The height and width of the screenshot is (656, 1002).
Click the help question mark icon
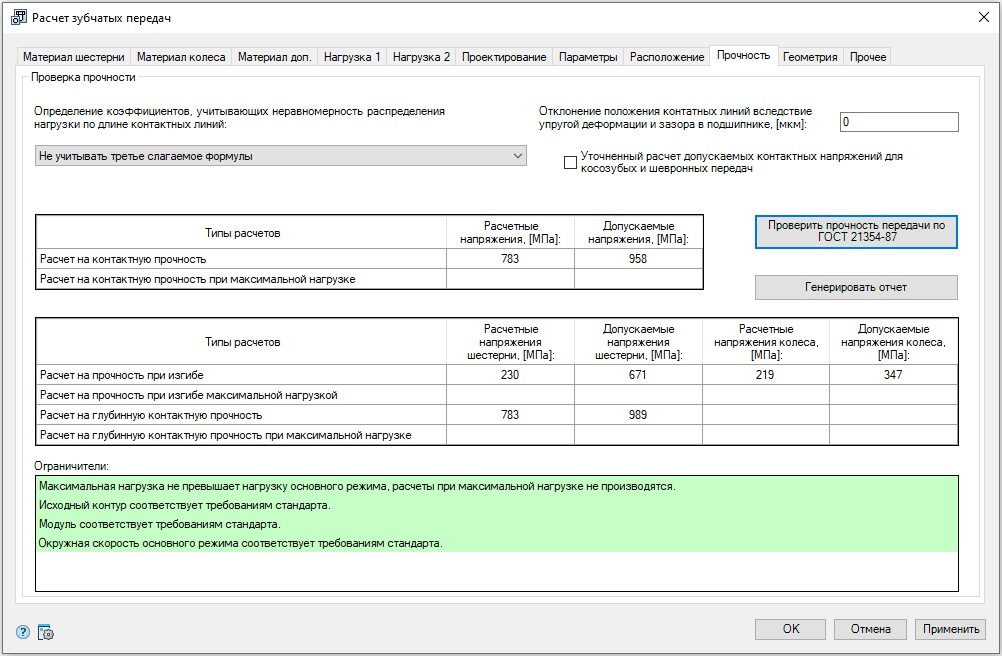(x=24, y=631)
